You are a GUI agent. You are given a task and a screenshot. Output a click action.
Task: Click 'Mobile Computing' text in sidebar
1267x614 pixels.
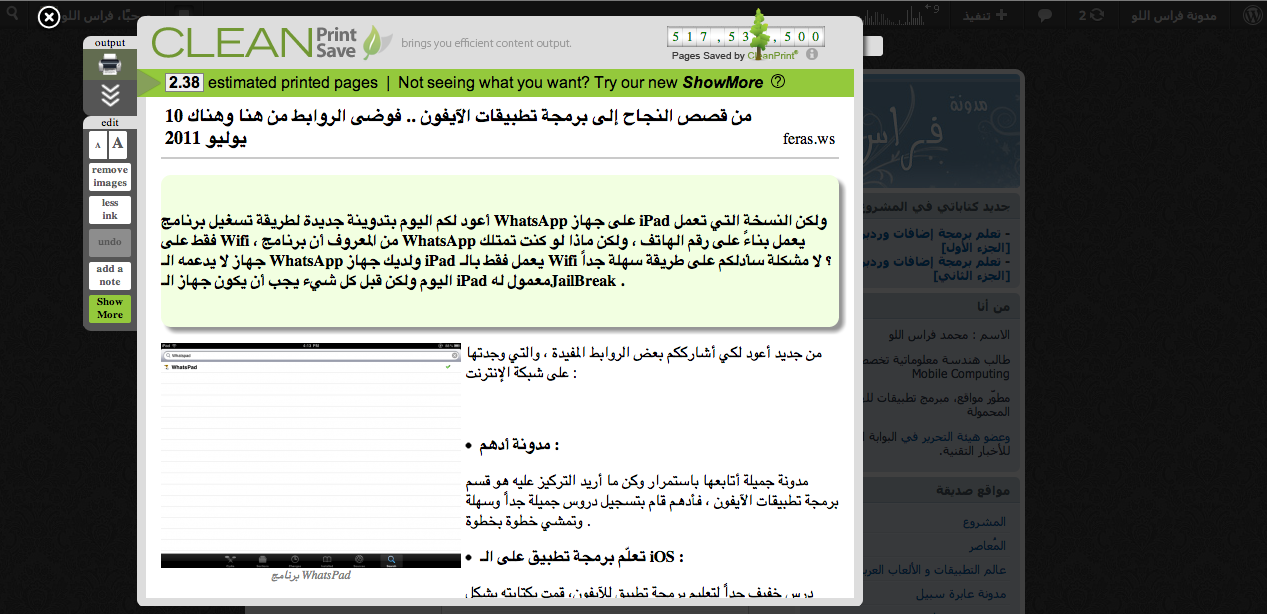(x=960, y=374)
